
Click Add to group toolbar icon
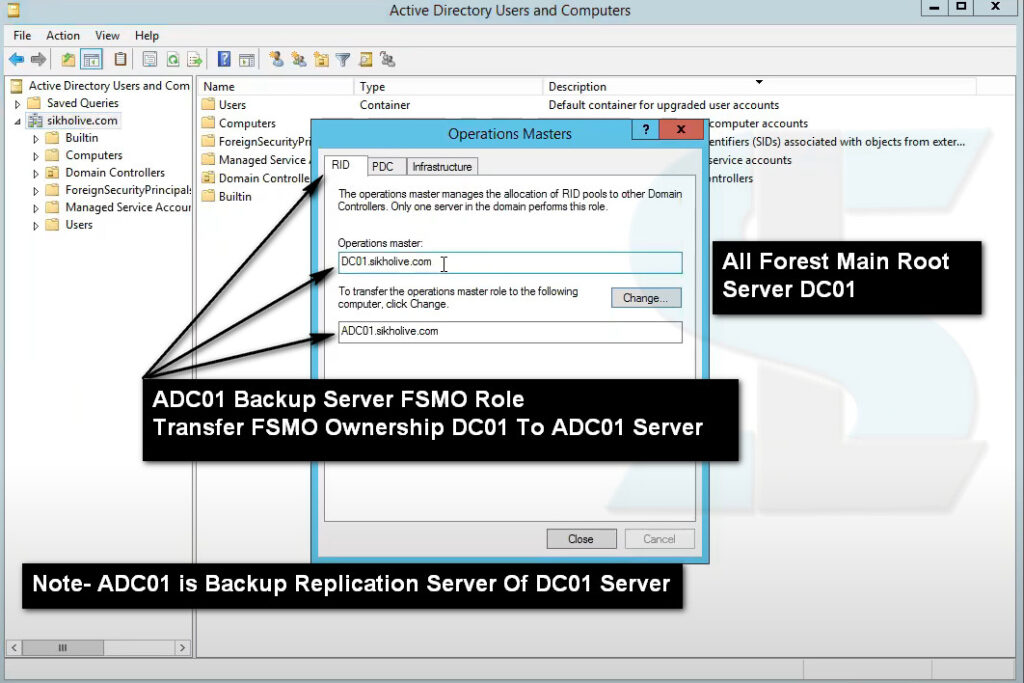[x=388, y=60]
